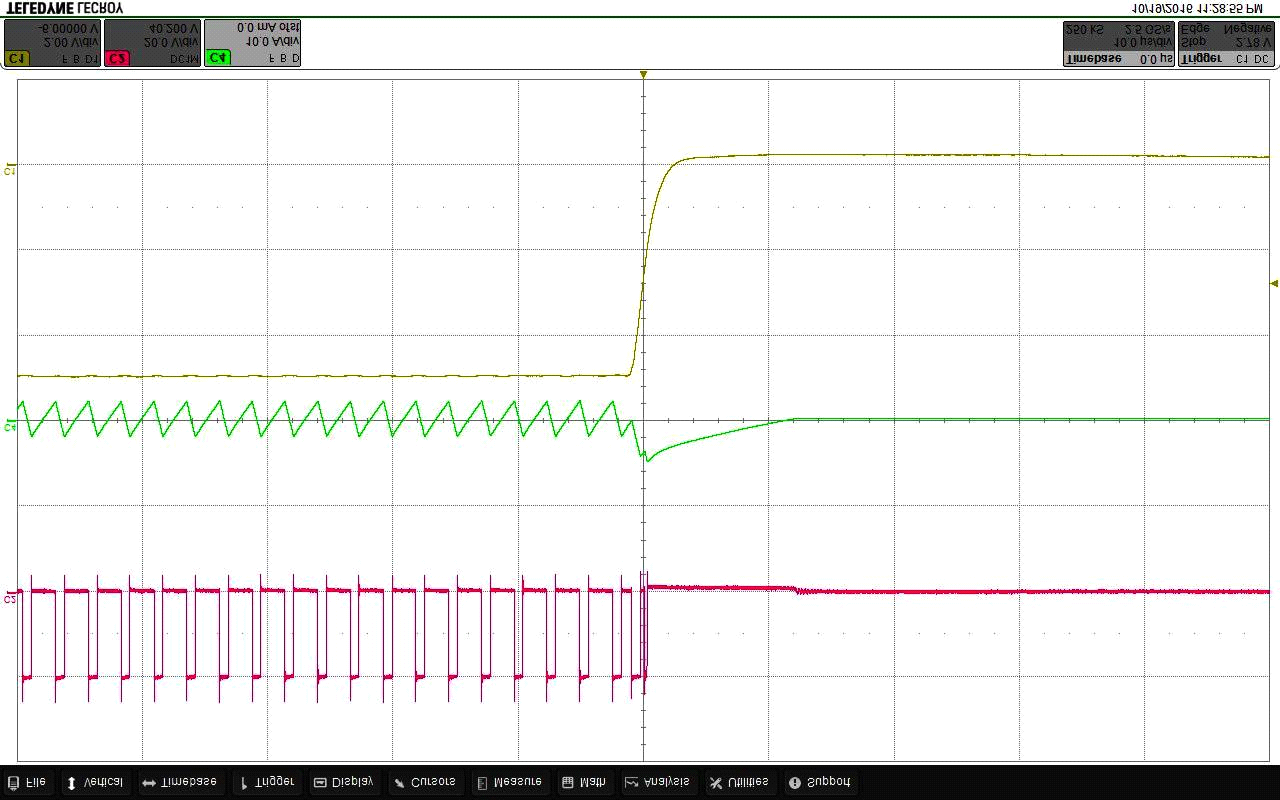Open the Utilities menu

(739, 782)
